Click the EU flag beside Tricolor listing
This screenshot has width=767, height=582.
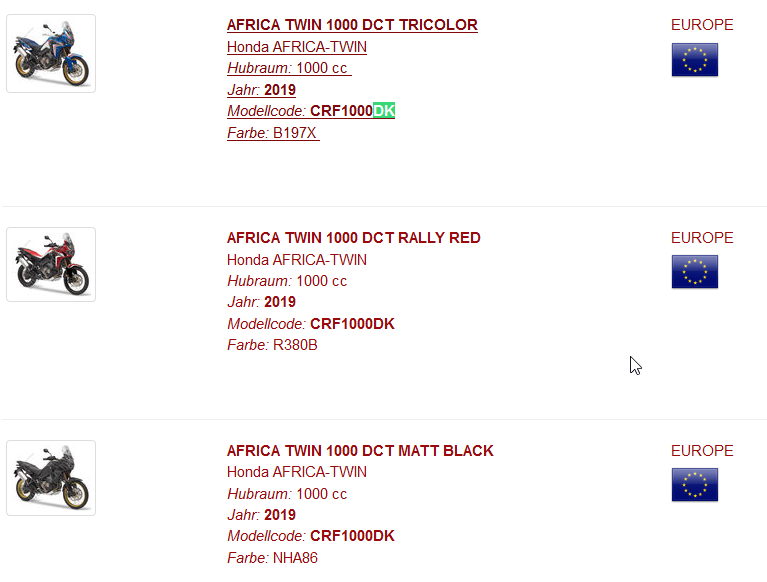[x=694, y=60]
